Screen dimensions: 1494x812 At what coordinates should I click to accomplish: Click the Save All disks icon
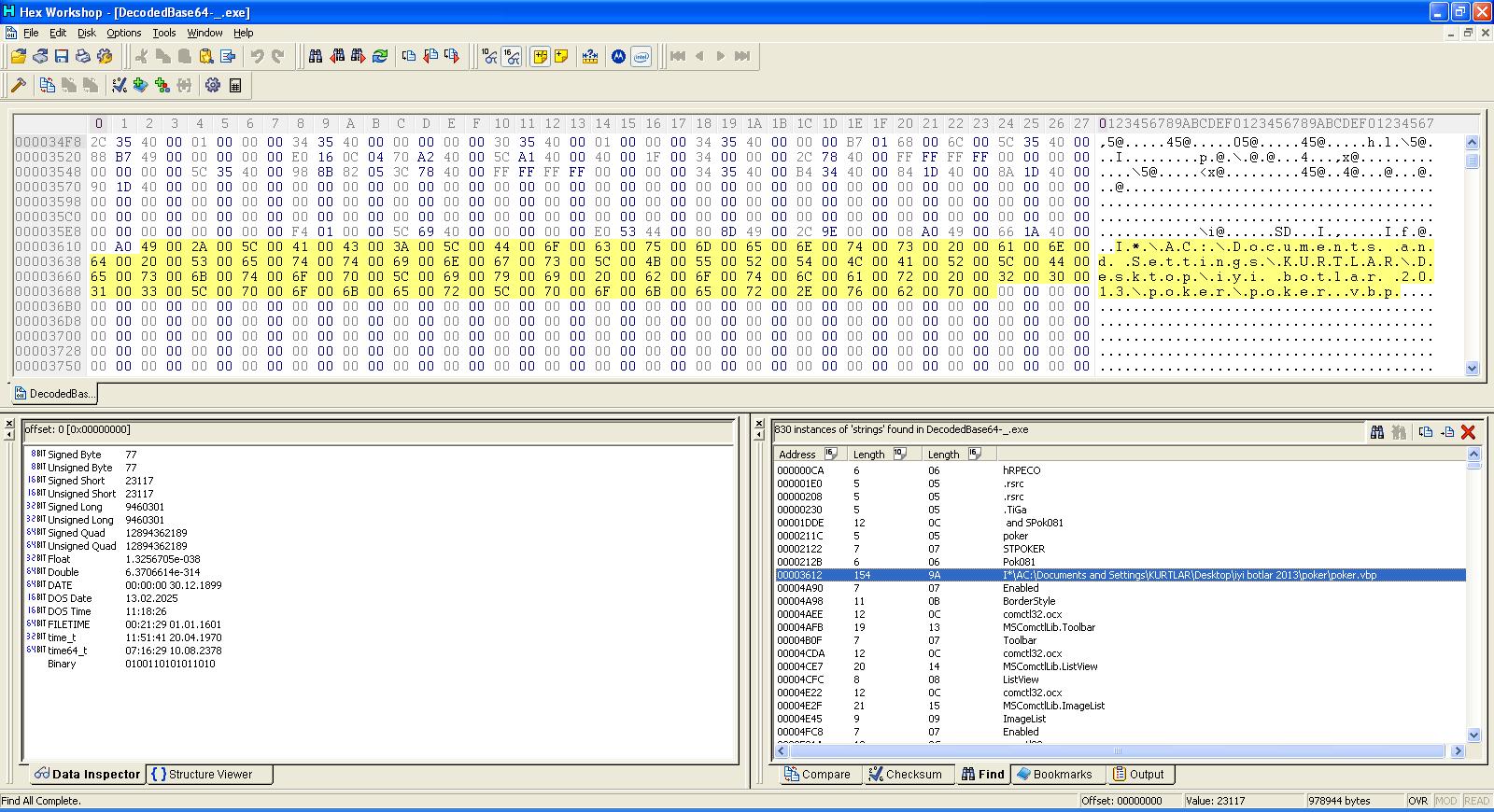click(x=40, y=56)
